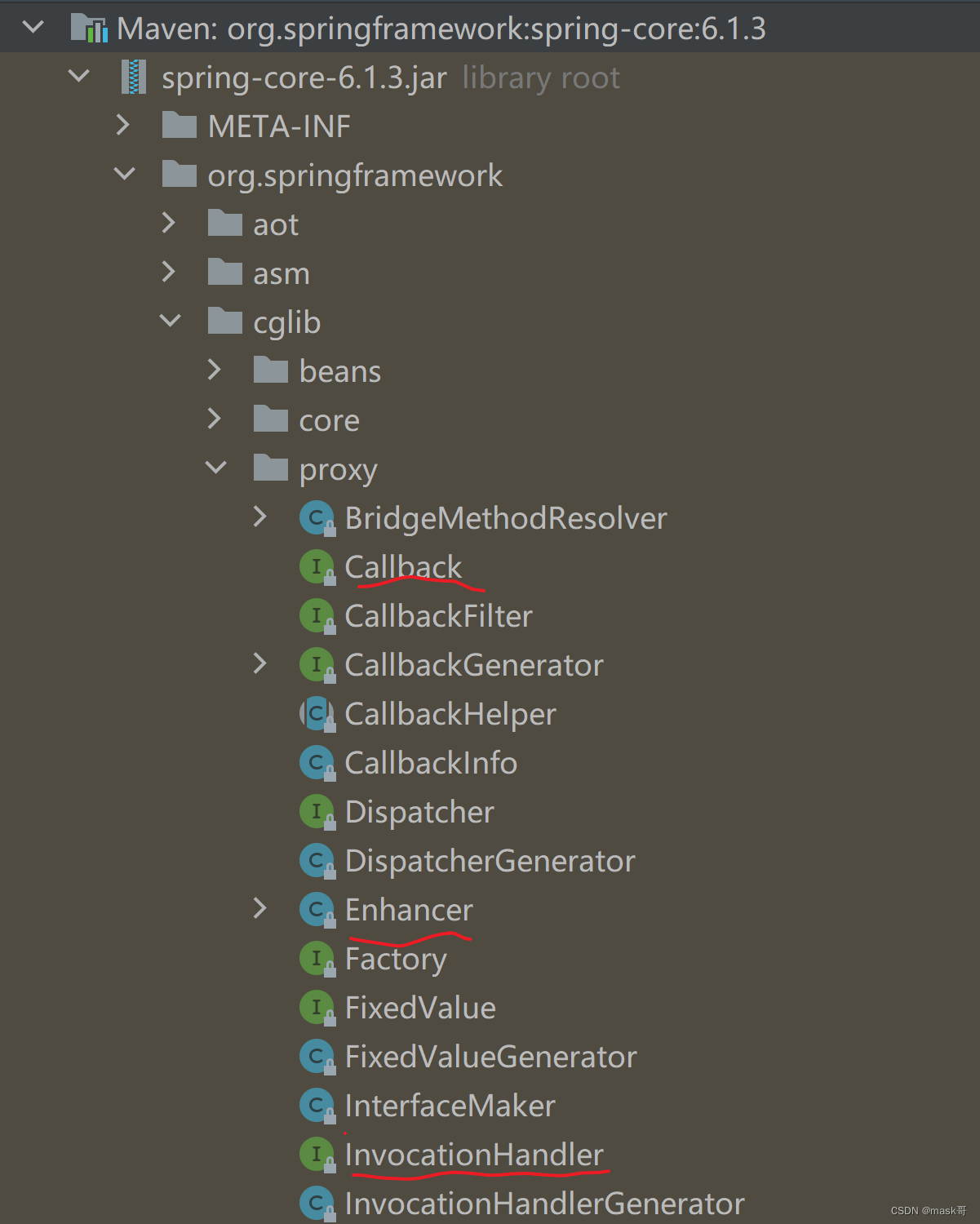Click the class icon next to InterfaceMaker
The height and width of the screenshot is (1224, 980).
[317, 1105]
